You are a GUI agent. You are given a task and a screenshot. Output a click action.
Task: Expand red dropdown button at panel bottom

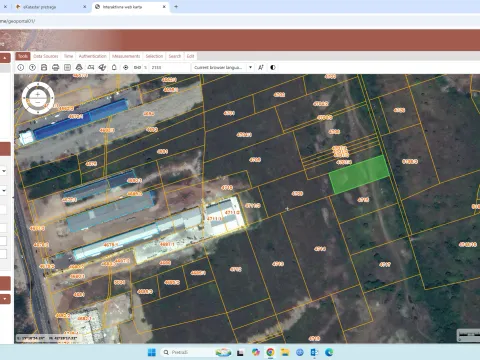pyautogui.click(x=5, y=299)
